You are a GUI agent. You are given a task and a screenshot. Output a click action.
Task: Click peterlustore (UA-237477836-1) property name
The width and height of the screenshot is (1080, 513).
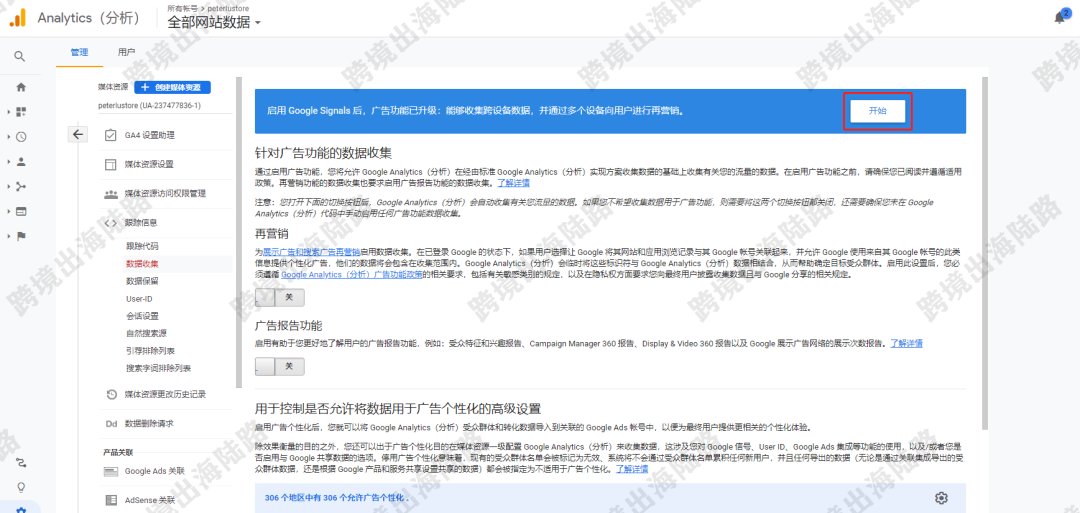tap(149, 105)
